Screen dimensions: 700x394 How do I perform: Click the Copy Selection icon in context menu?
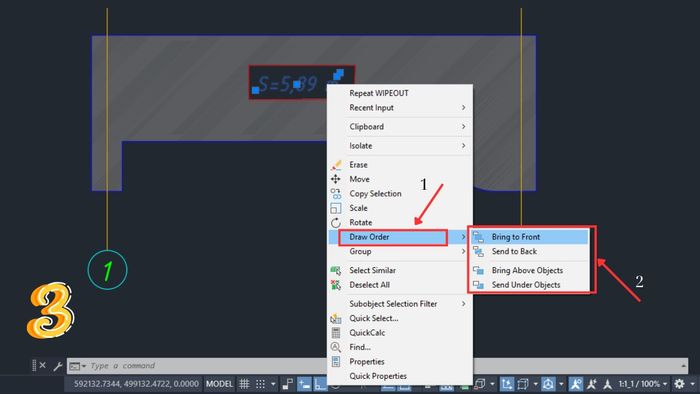336,194
